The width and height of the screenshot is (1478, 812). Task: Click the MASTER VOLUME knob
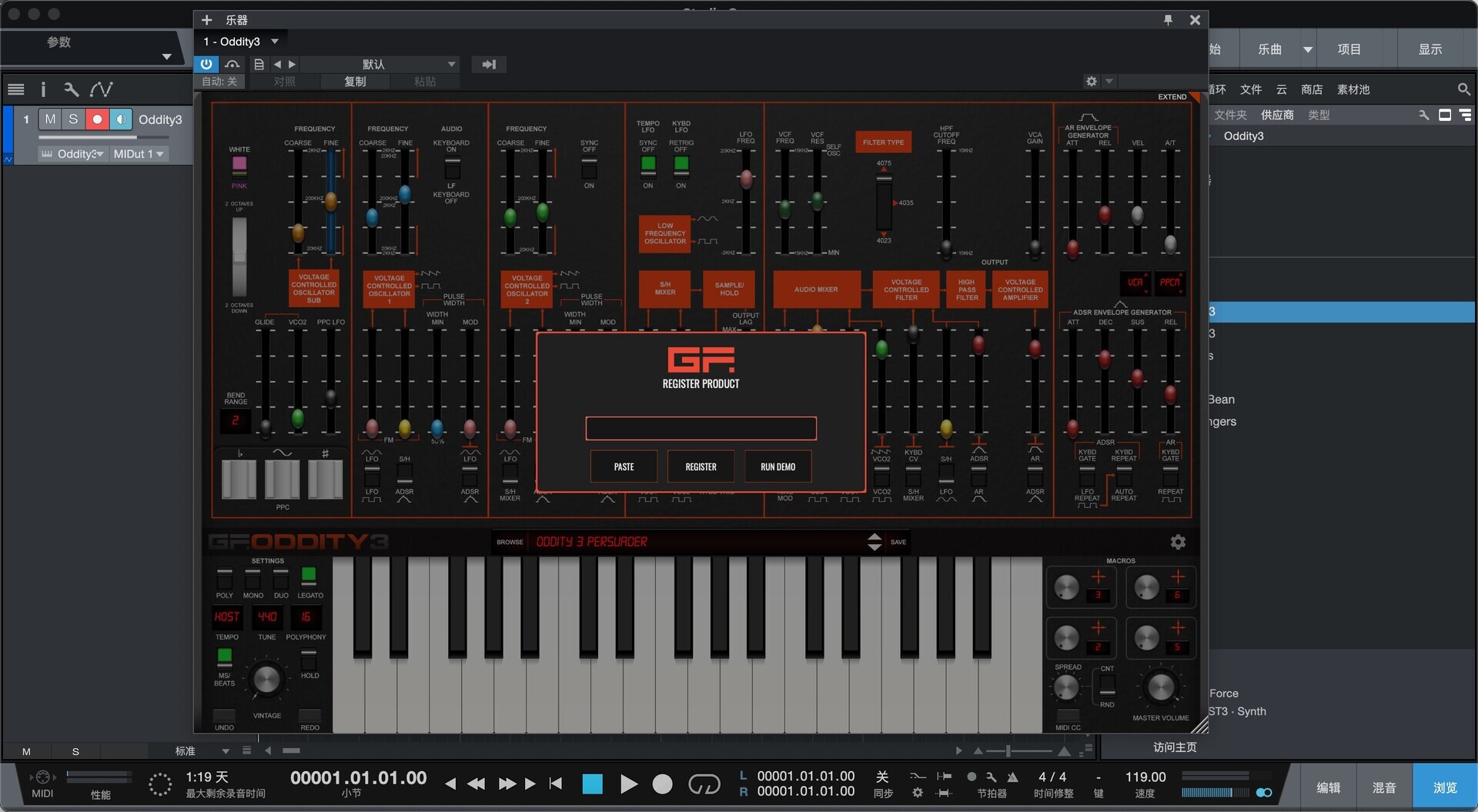tap(1160, 687)
